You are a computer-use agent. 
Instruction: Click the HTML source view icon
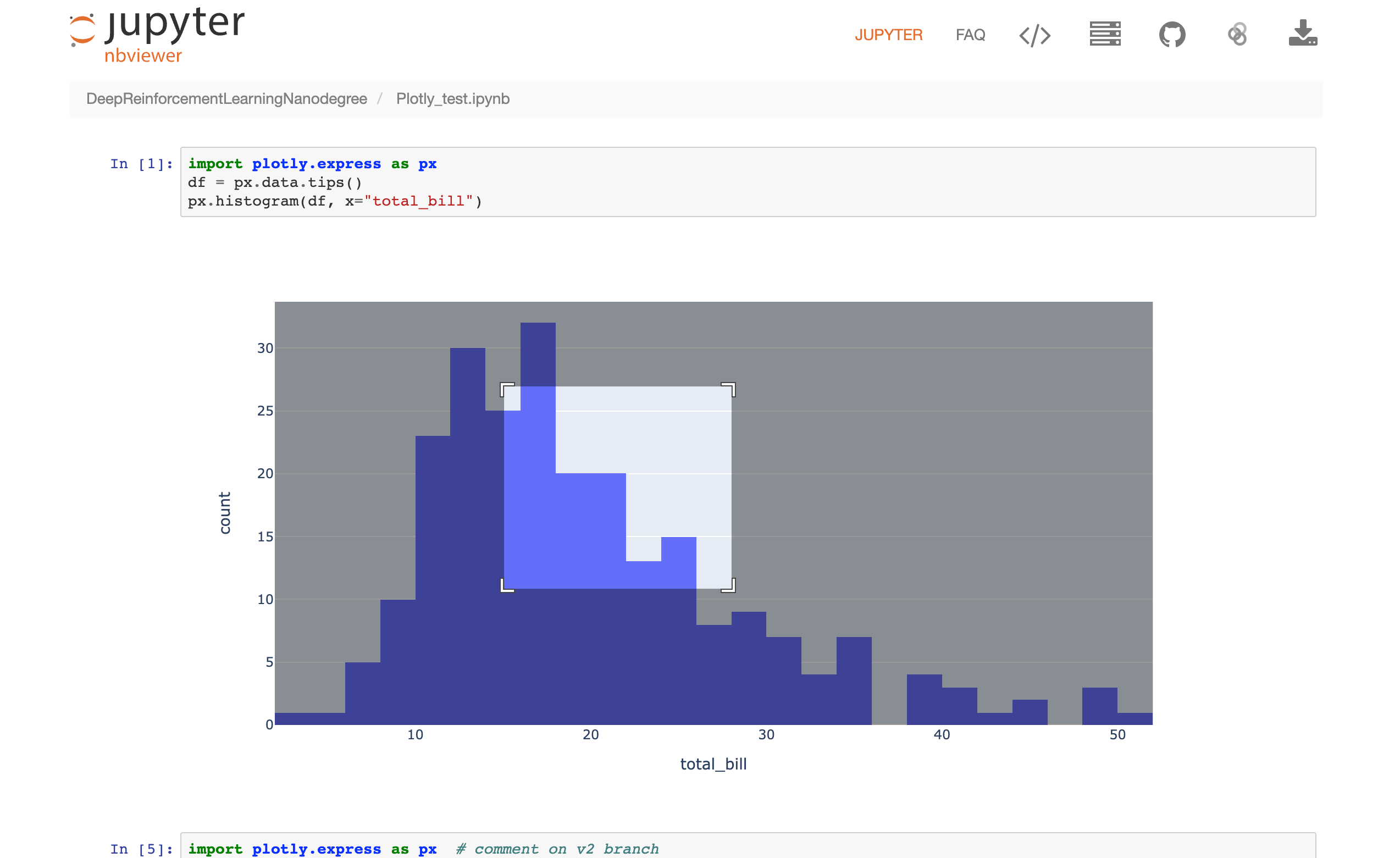point(1035,35)
